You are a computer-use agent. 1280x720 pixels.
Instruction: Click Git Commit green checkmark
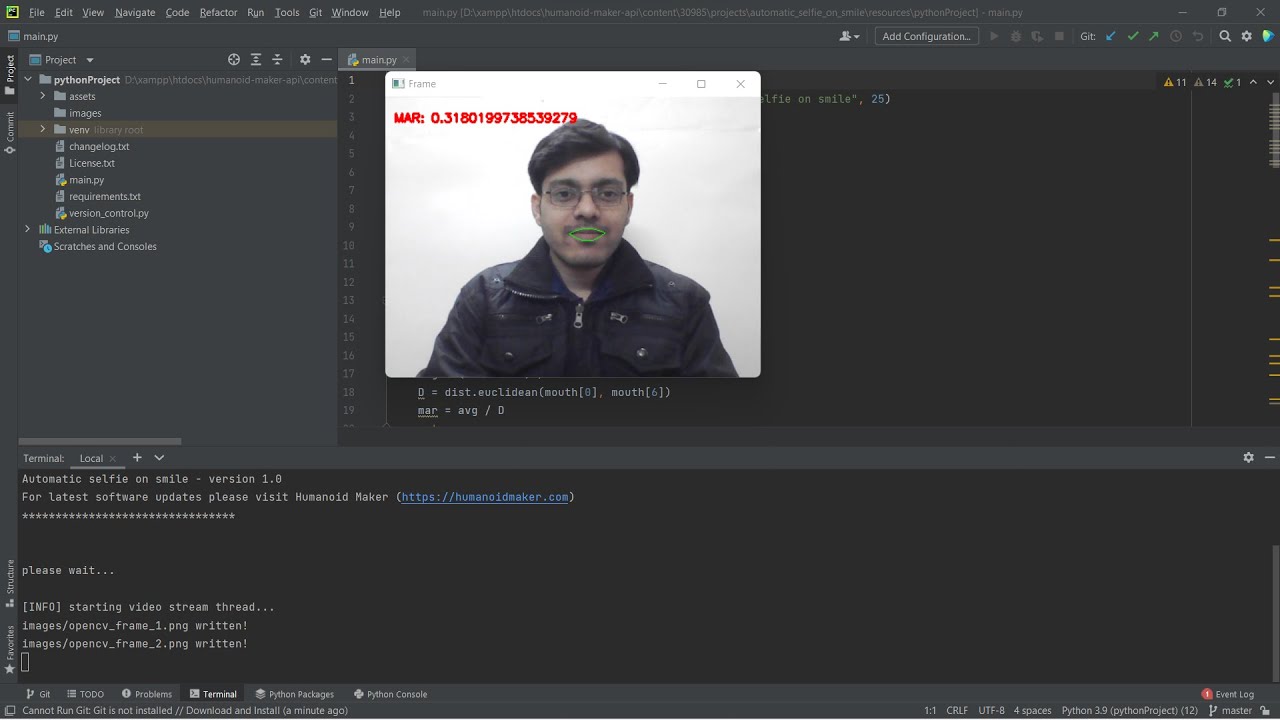click(1132, 36)
